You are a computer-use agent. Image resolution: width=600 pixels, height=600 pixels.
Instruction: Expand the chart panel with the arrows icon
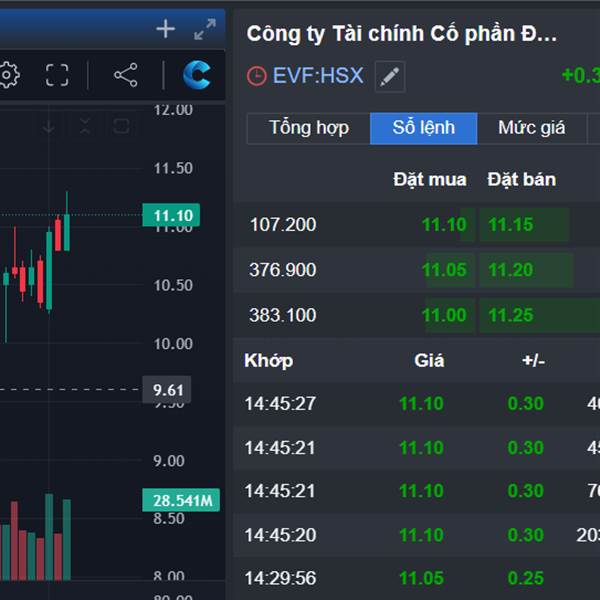(x=204, y=29)
